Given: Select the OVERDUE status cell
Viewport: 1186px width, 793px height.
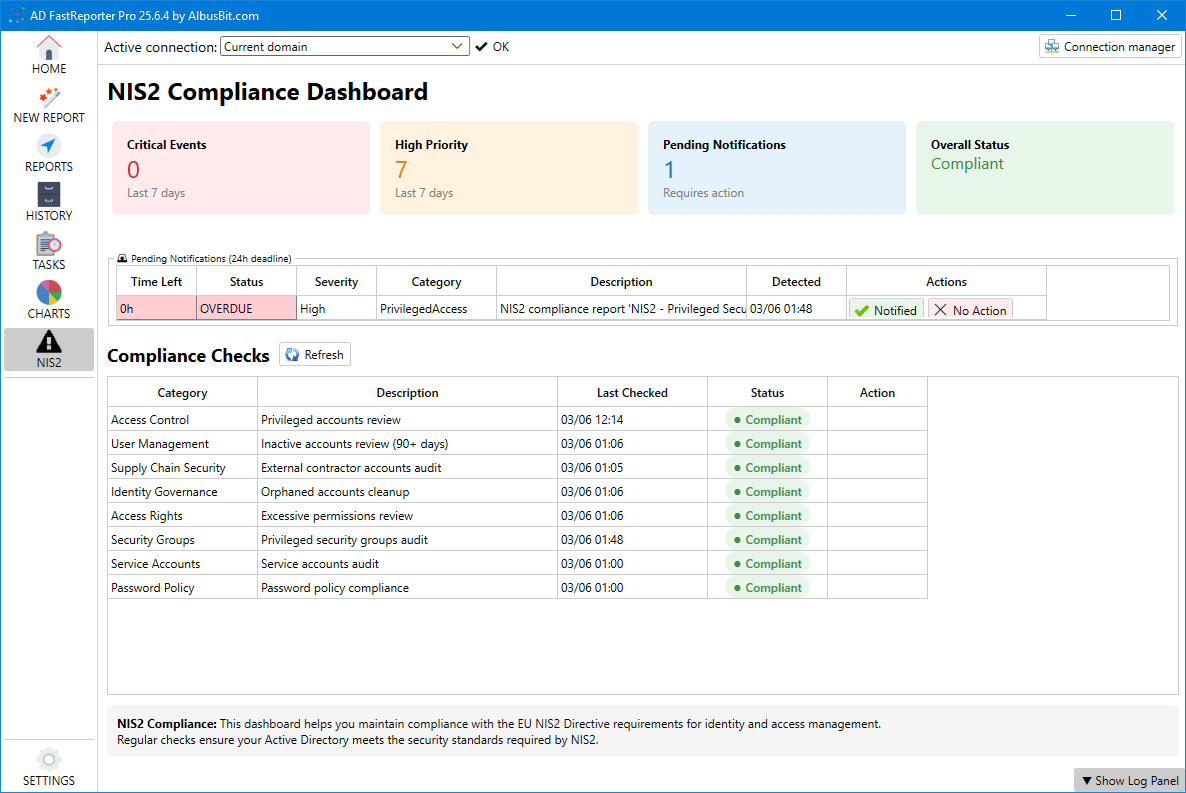Looking at the screenshot, I should click(246, 308).
